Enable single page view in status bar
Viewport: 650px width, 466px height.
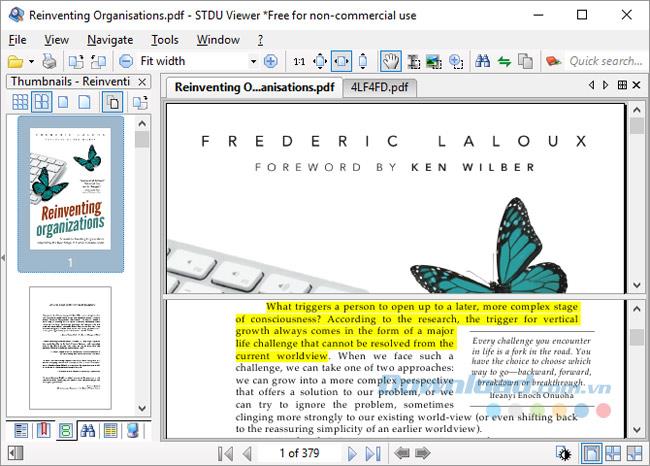coord(591,453)
